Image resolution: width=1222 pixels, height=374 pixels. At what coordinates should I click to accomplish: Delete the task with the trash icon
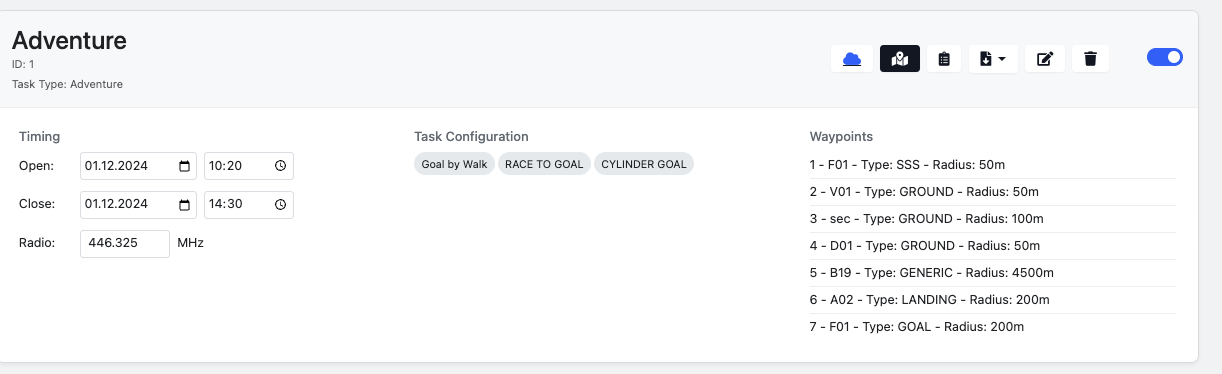tap(1091, 59)
